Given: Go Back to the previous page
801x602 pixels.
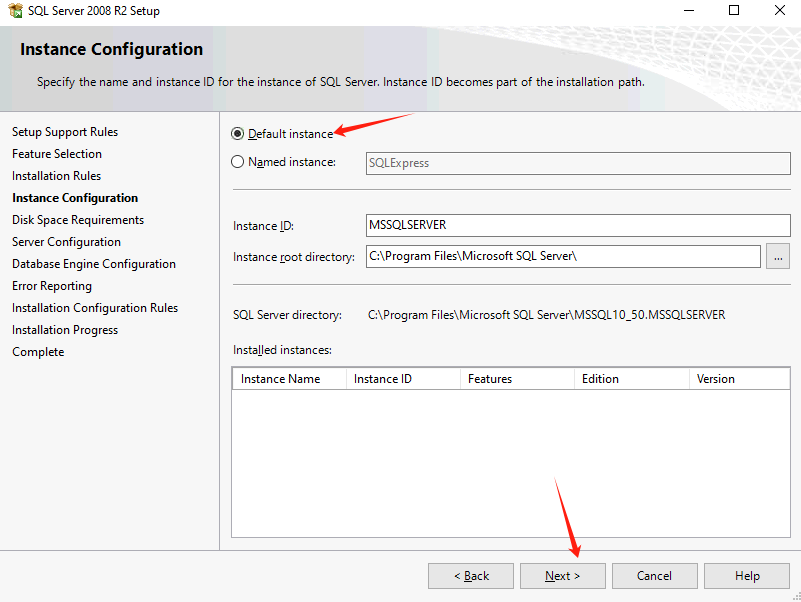Looking at the screenshot, I should tap(470, 576).
